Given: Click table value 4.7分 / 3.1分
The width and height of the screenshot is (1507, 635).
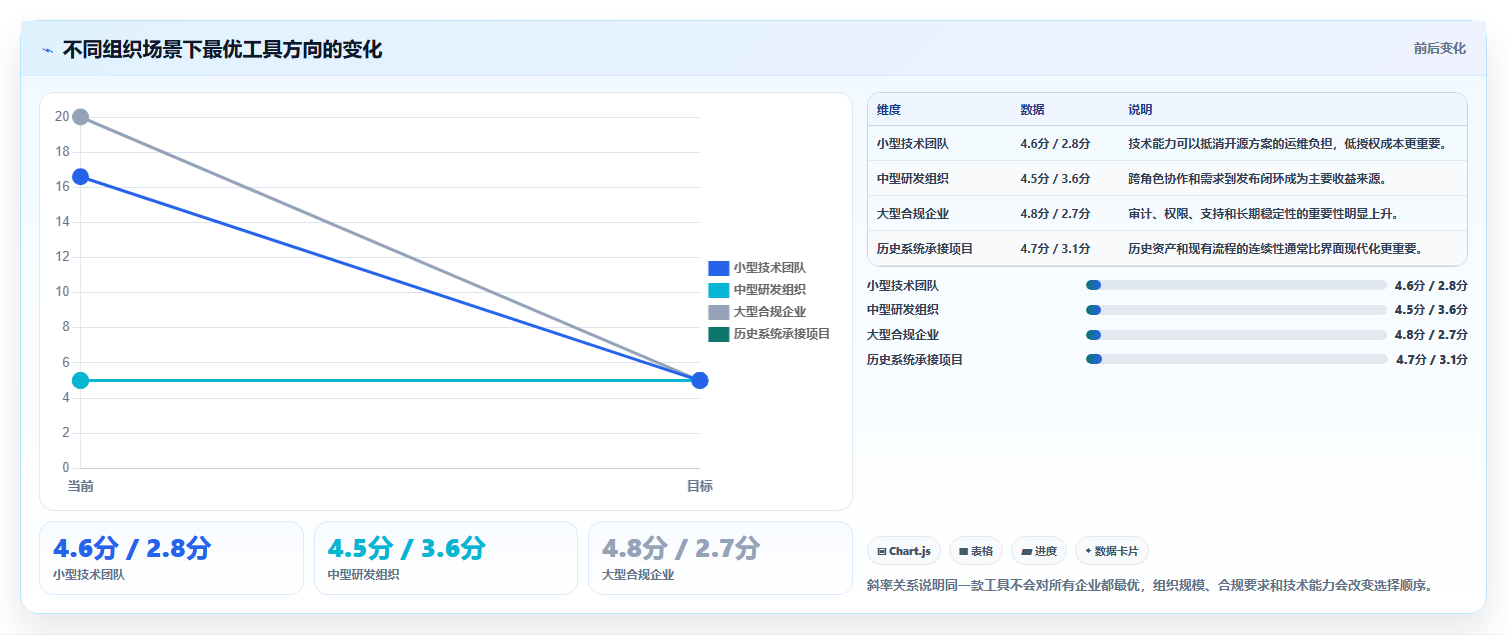Looking at the screenshot, I should (1055, 249).
